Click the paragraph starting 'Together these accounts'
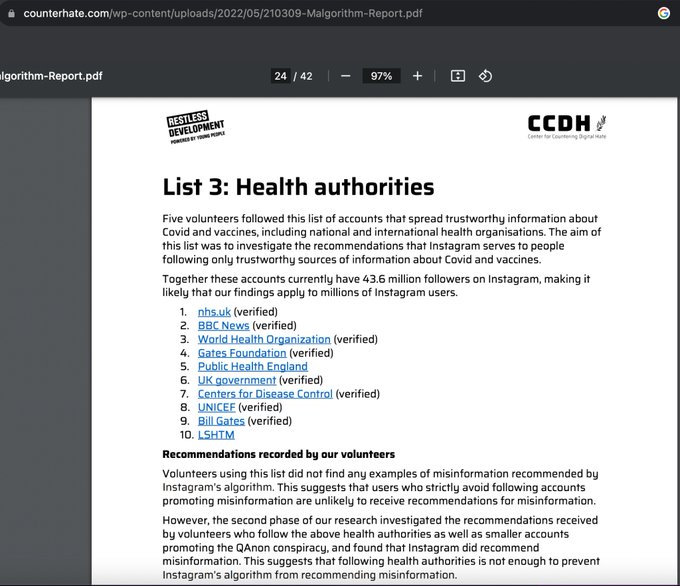 [376, 285]
